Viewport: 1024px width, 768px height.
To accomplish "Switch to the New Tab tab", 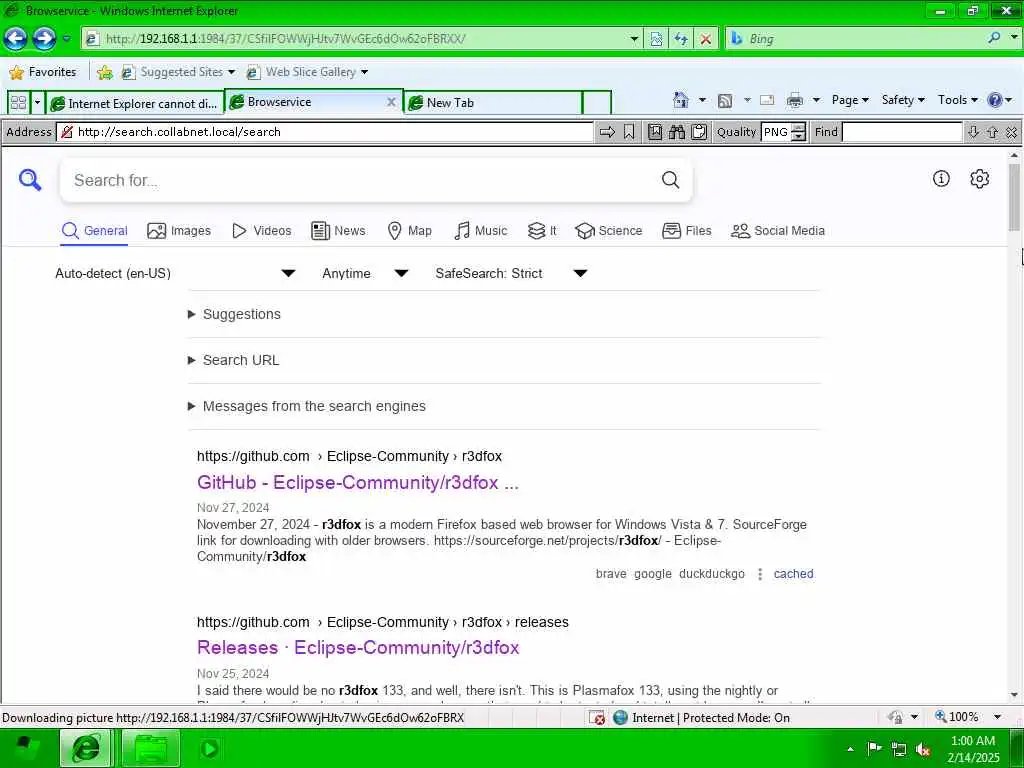I will point(493,103).
